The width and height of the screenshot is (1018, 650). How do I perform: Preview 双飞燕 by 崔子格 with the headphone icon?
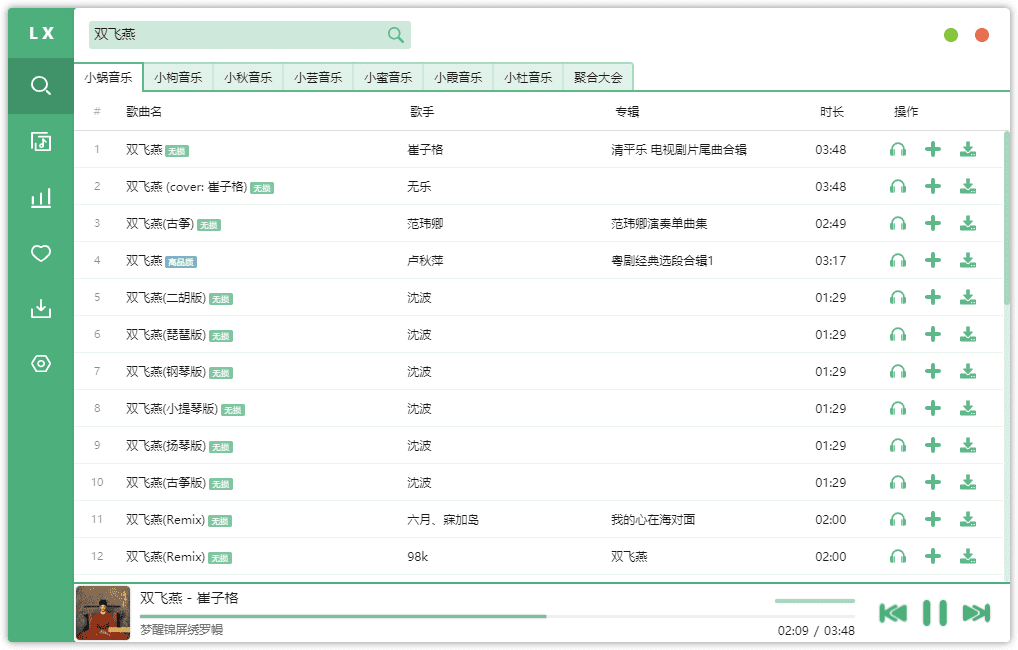[897, 148]
